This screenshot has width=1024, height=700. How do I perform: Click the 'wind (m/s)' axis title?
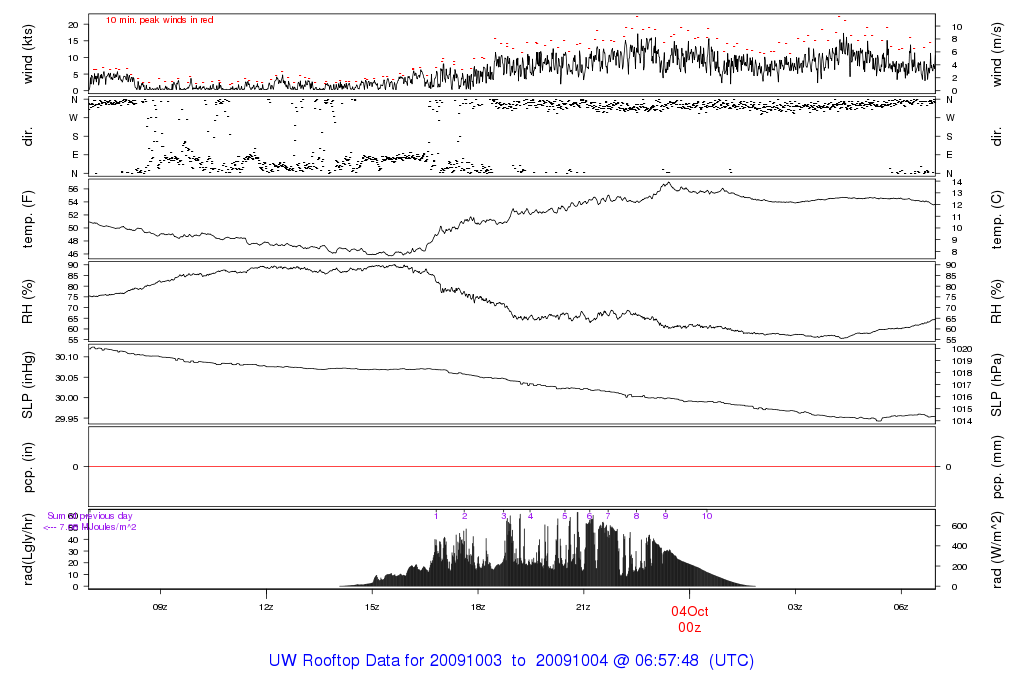997,54
